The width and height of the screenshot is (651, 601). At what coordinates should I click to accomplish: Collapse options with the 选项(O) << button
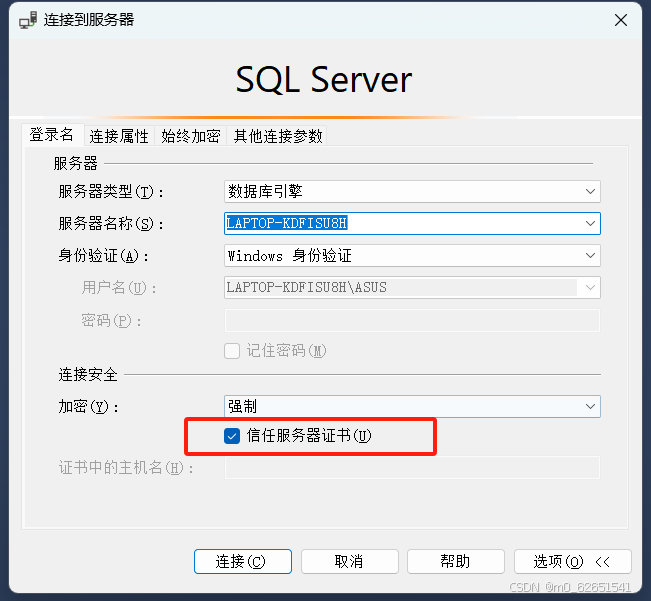573,562
